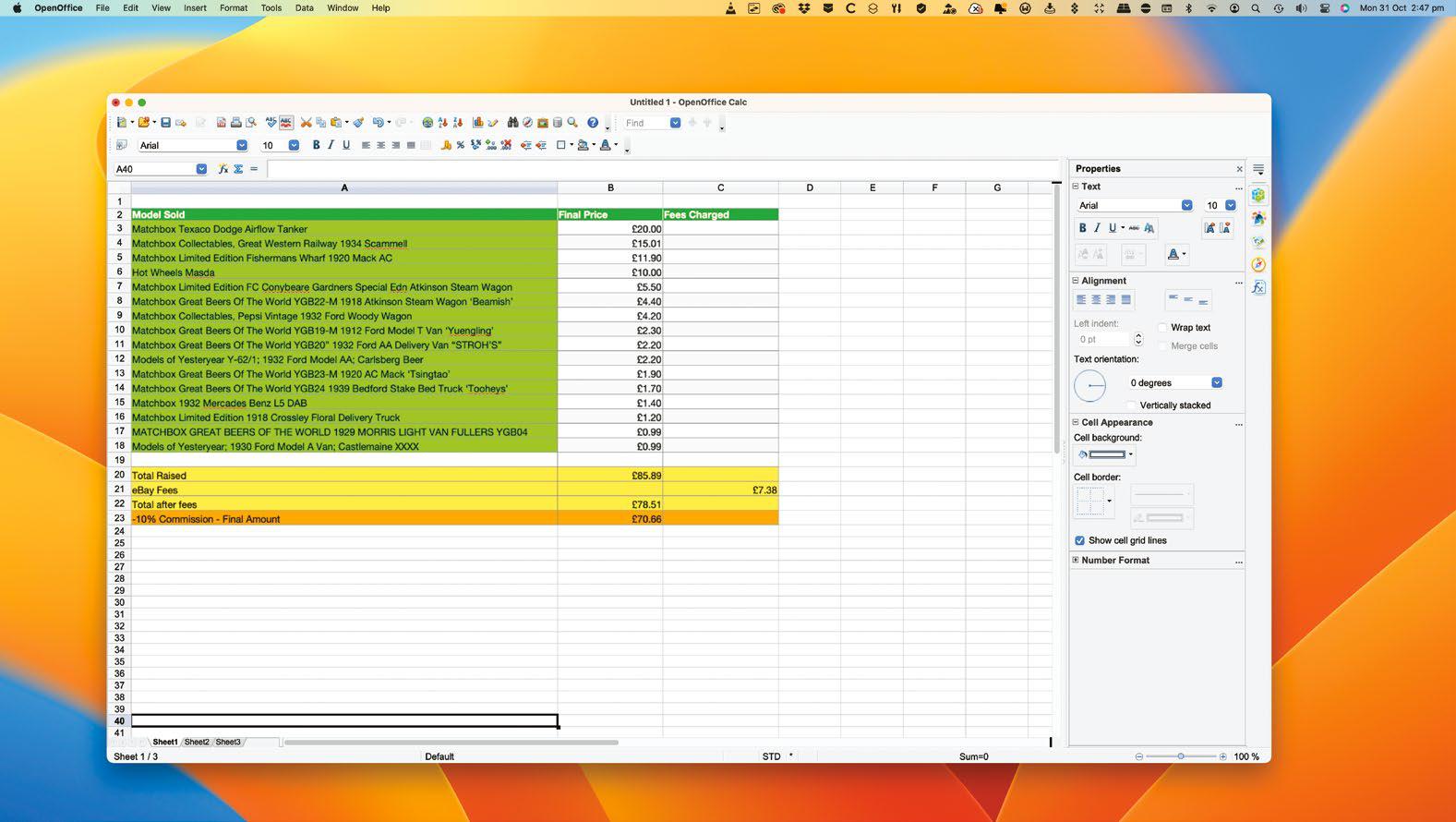Screen dimensions: 1456x822
Task: Click column A header
Action: coord(344,187)
